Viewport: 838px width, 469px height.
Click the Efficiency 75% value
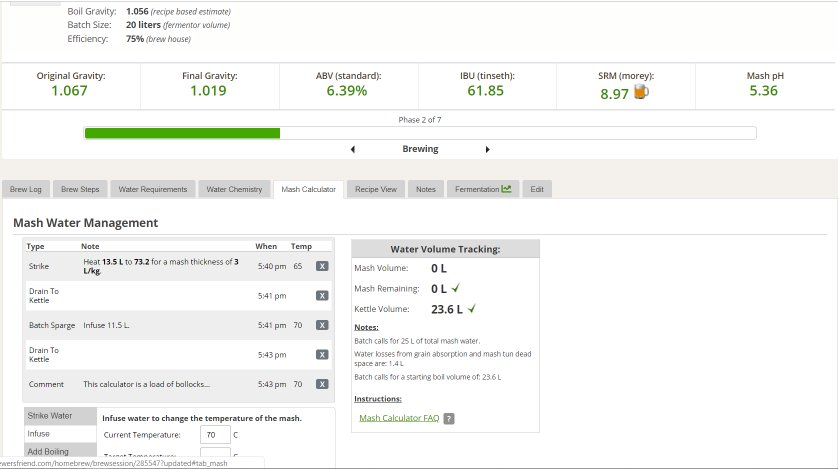tap(135, 38)
